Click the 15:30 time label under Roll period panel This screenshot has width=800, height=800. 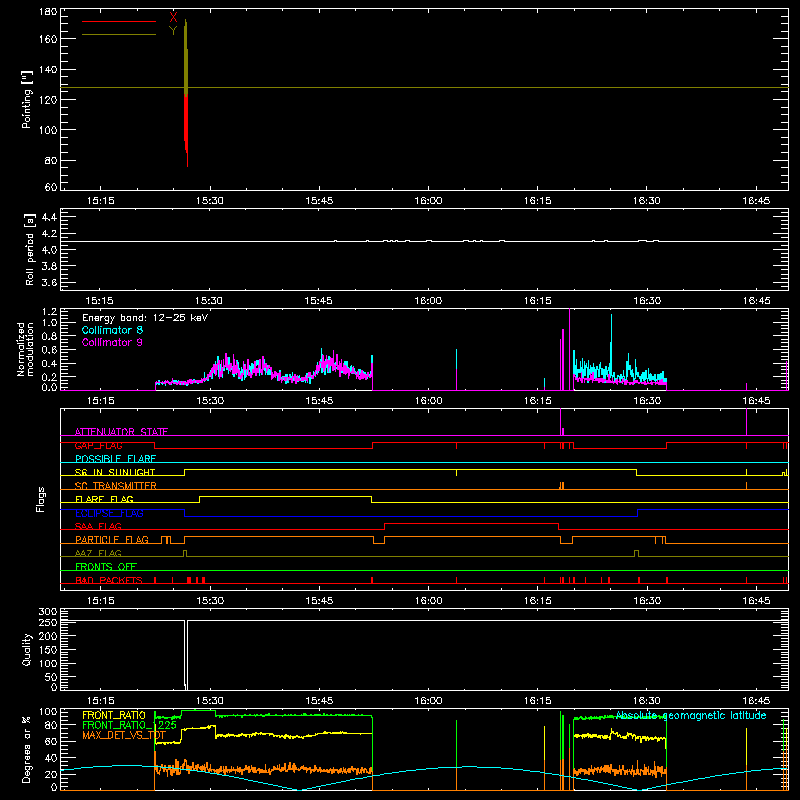coord(209,301)
